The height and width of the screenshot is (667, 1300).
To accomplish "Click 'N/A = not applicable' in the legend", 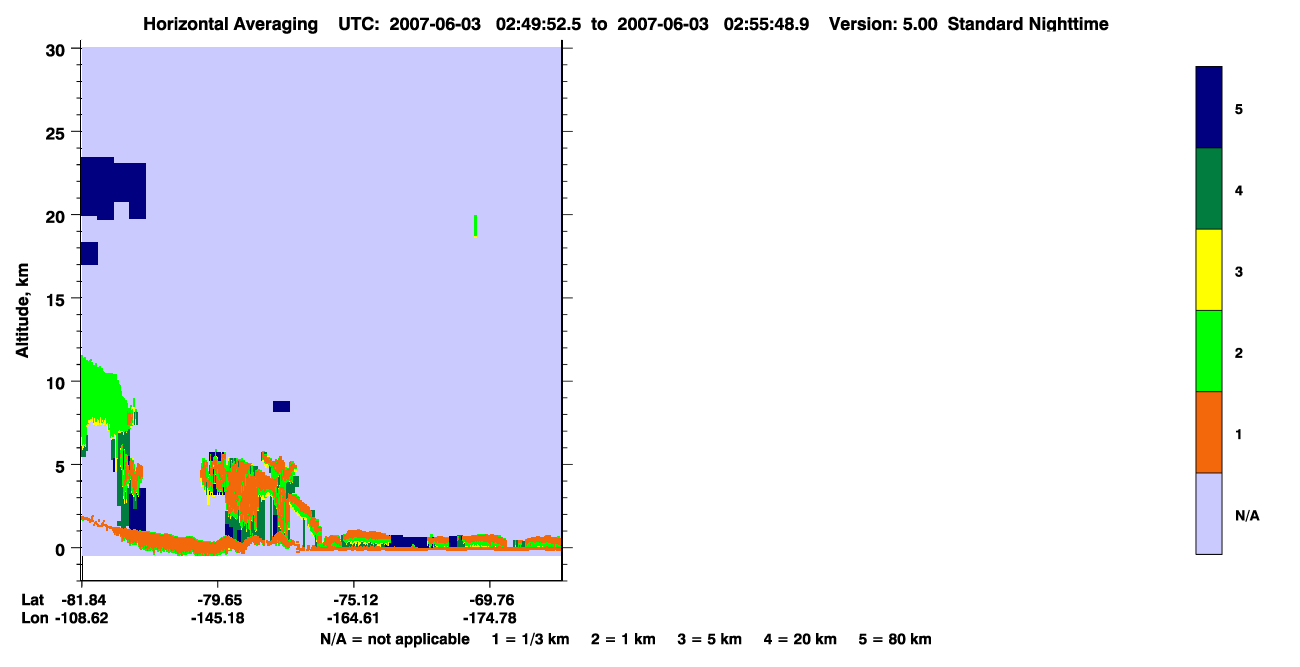I will (x=394, y=639).
